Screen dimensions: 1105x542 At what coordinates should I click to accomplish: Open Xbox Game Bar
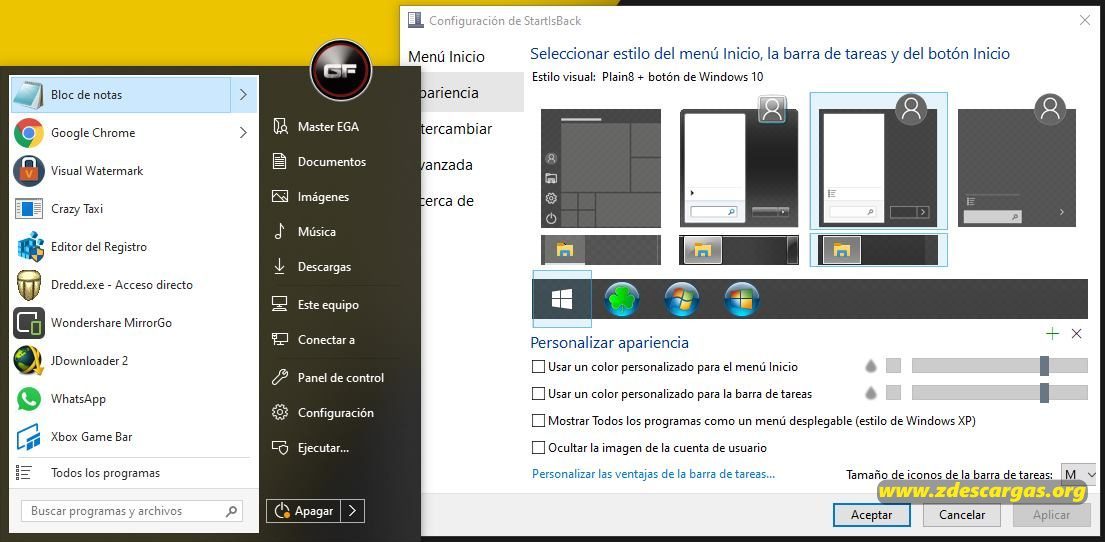pyautogui.click(x=135, y=437)
